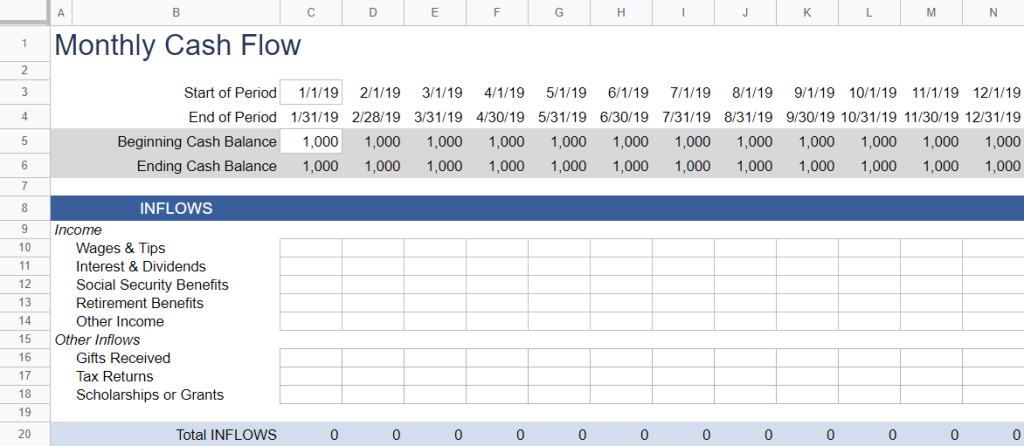Screen dimensions: 1024x446
Task: Click the Monthly Cash Flow title cell
Action: coord(178,45)
